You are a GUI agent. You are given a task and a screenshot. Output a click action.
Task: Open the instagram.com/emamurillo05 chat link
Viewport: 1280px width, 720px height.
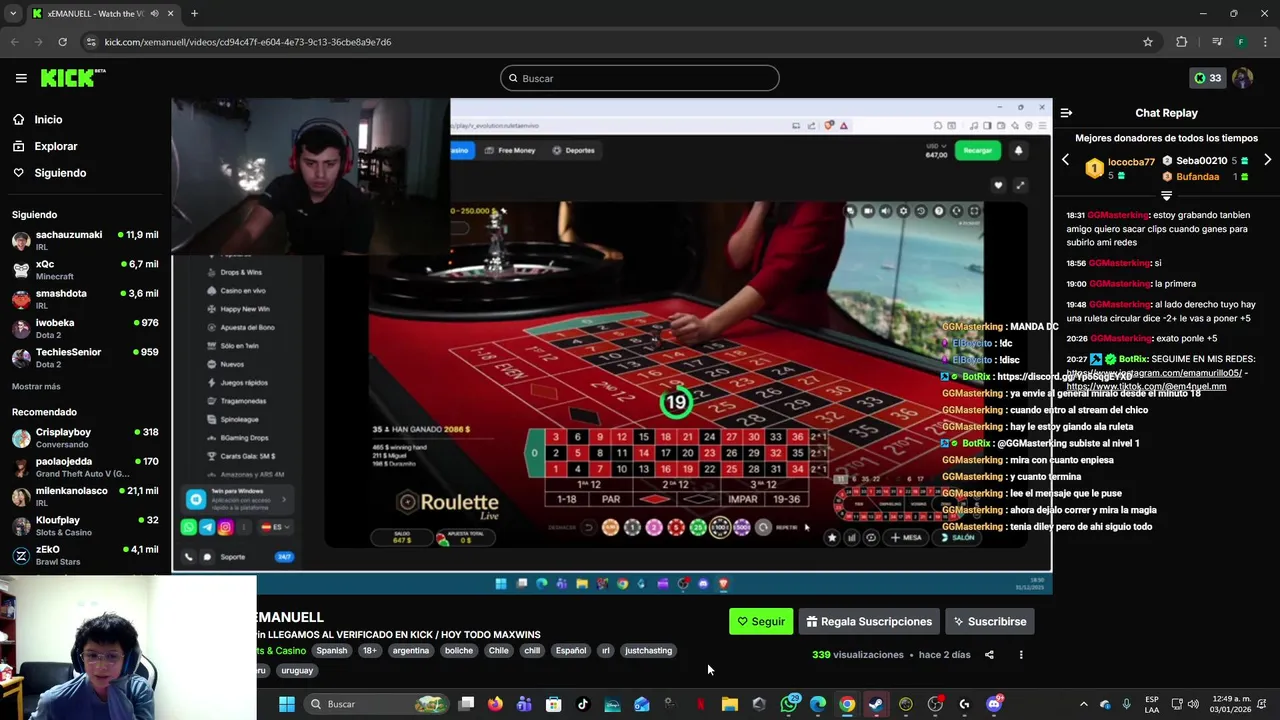pyautogui.click(x=1154, y=373)
